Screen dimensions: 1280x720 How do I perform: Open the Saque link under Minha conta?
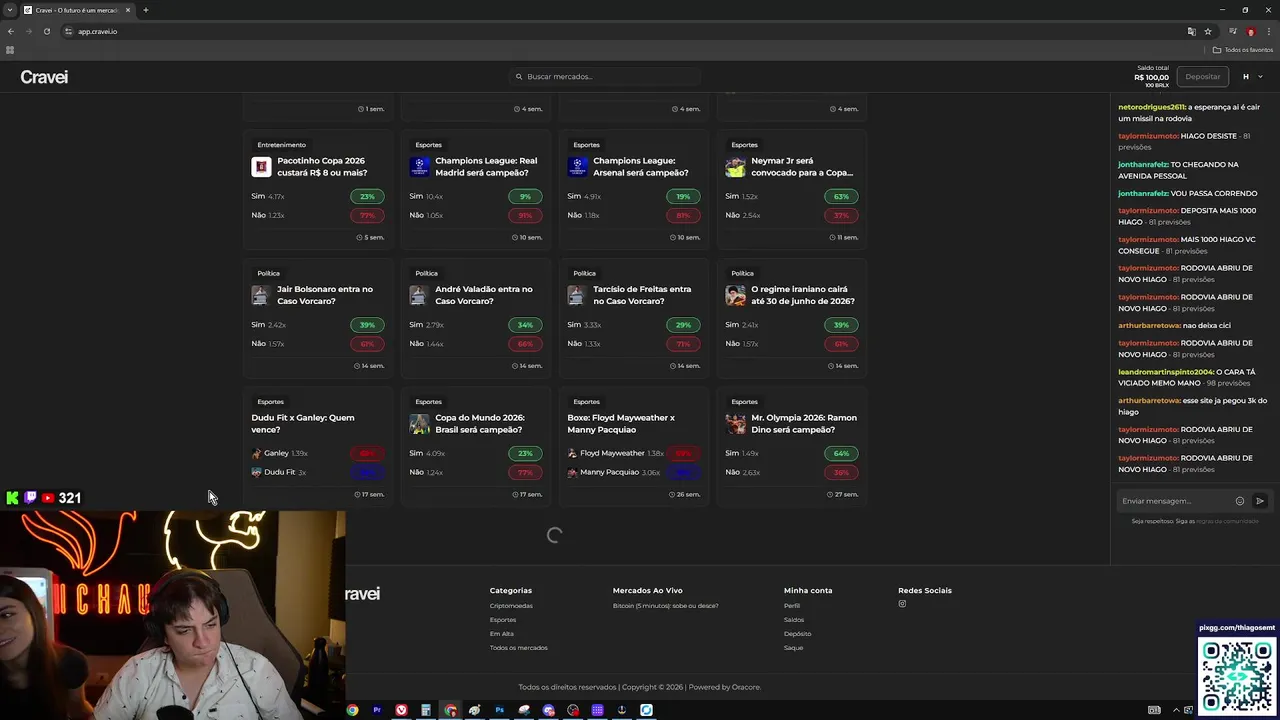[x=794, y=648]
